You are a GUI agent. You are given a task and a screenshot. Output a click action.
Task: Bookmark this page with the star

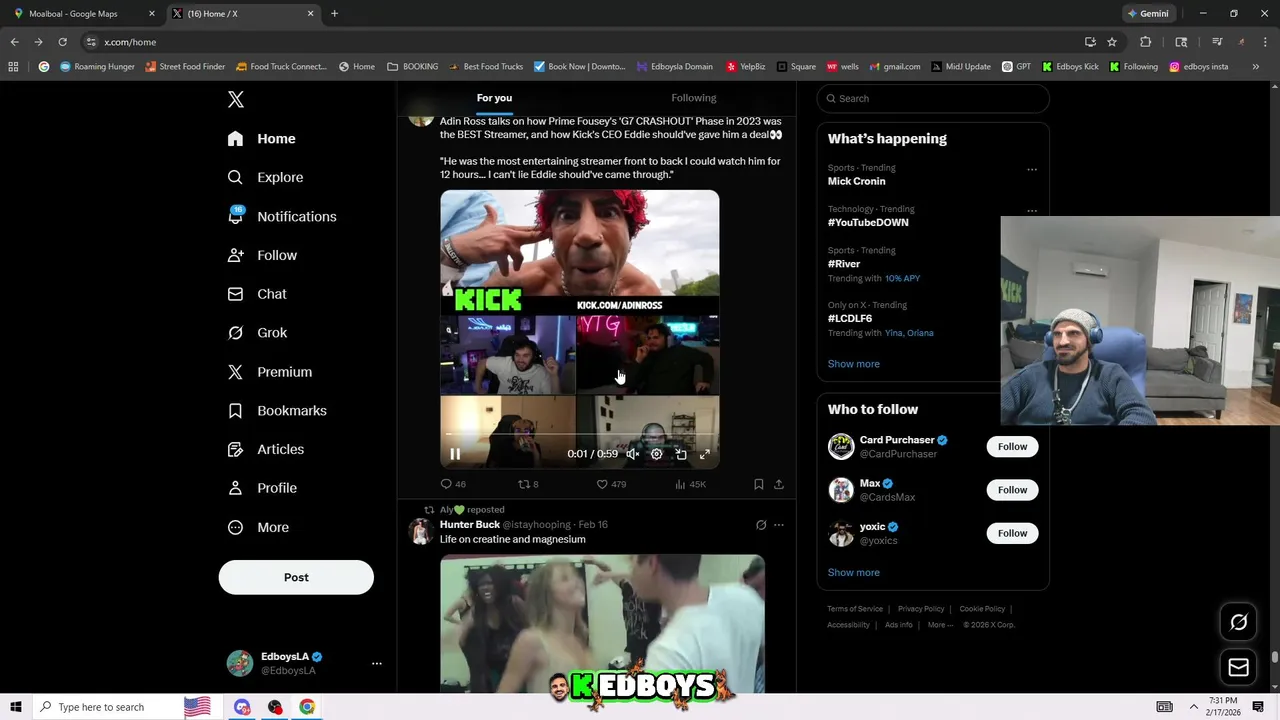[x=1112, y=42]
